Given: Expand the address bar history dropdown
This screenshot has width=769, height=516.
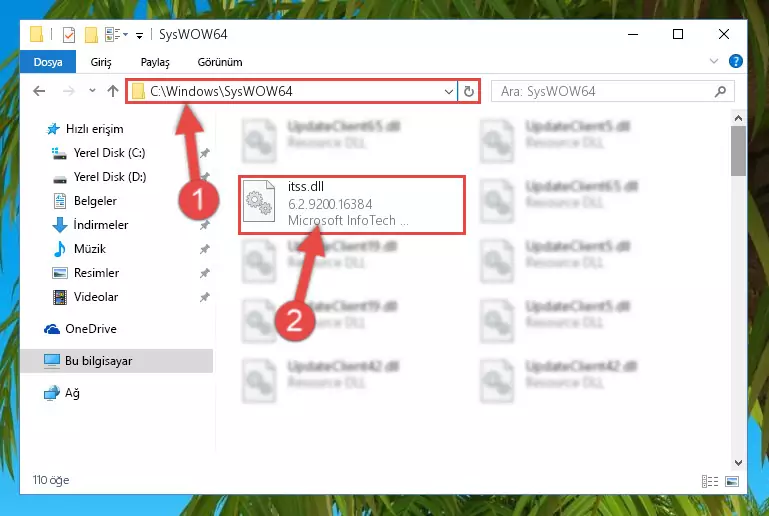Looking at the screenshot, I should [x=448, y=91].
